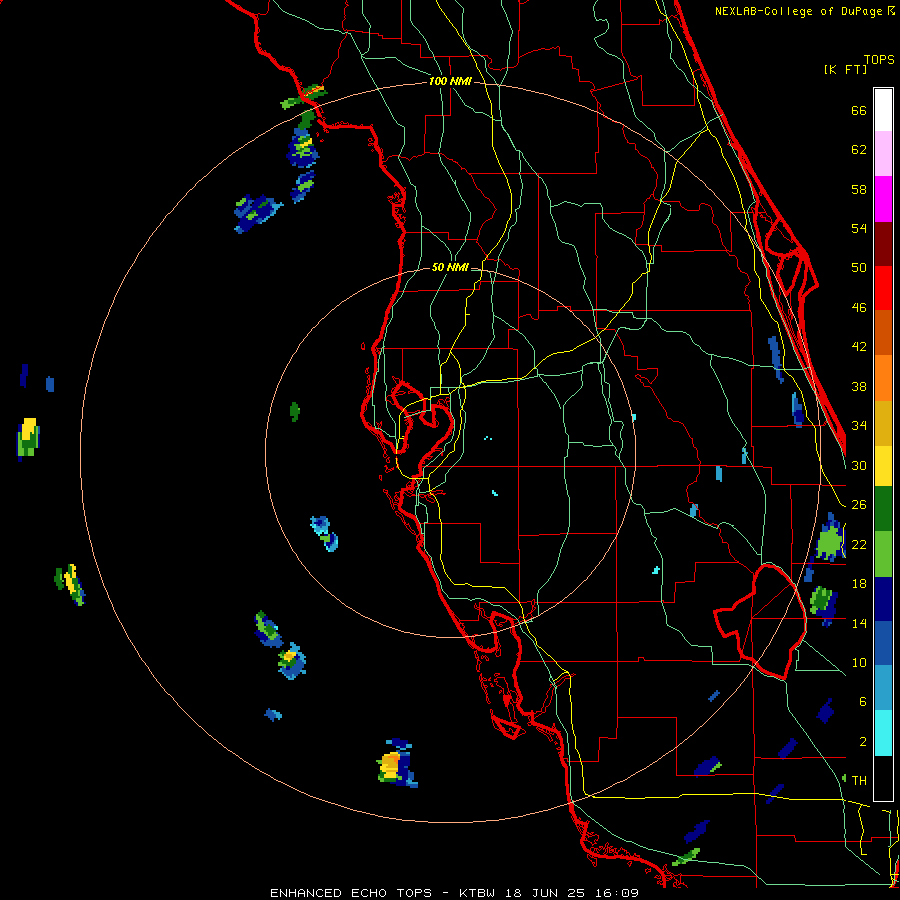Click the 26 legend value

(859, 505)
